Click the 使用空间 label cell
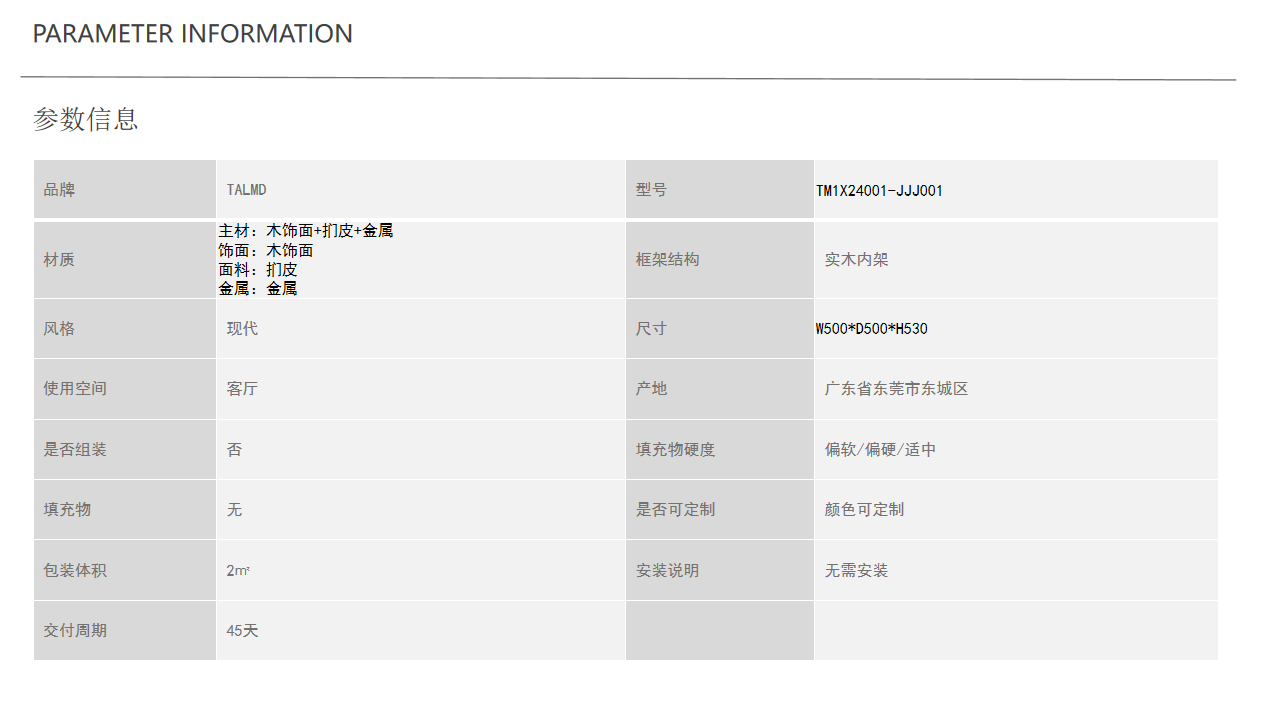The height and width of the screenshot is (720, 1280). click(125, 389)
